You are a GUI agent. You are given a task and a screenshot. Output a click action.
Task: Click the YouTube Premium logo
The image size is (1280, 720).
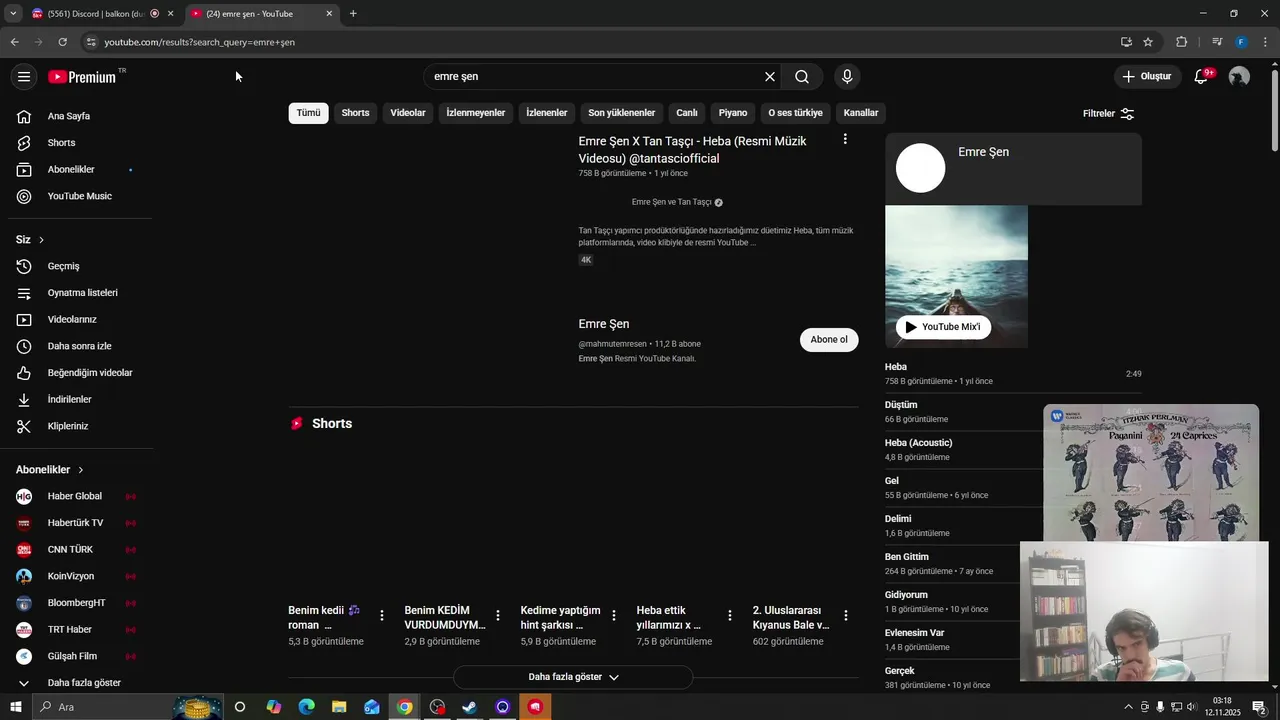point(82,77)
